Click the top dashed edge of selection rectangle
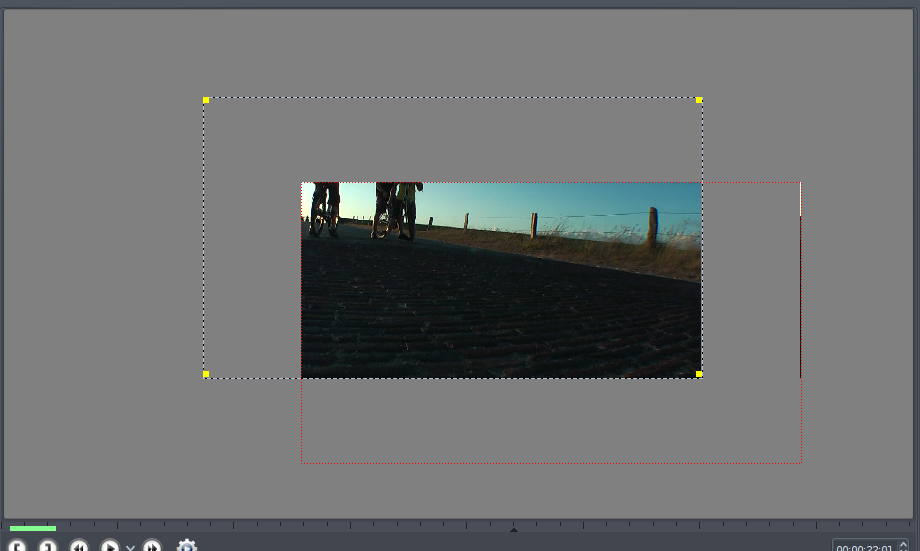This screenshot has height=551, width=920. 450,98
